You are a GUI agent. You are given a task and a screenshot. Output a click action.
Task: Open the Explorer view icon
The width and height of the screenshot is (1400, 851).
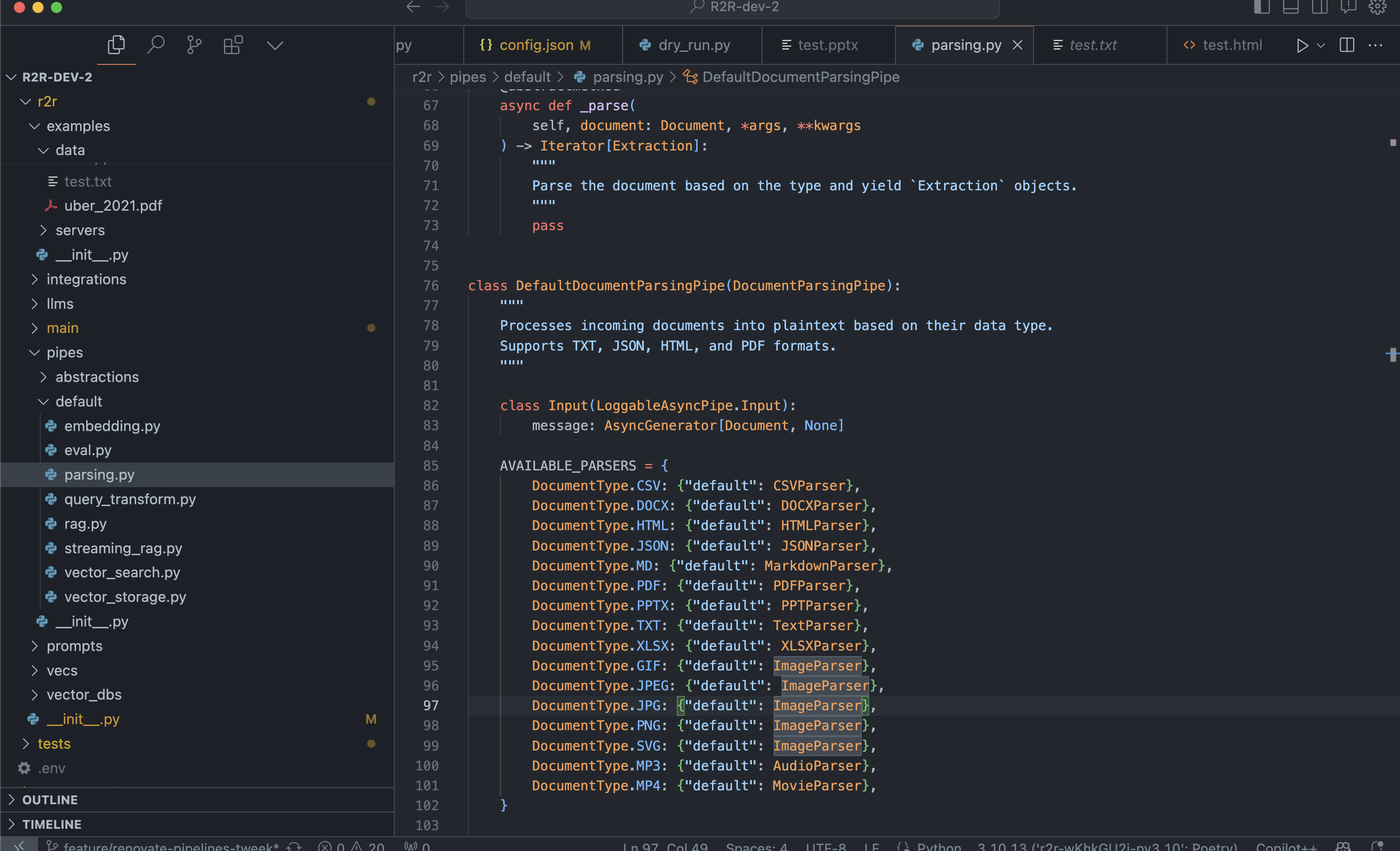(116, 45)
